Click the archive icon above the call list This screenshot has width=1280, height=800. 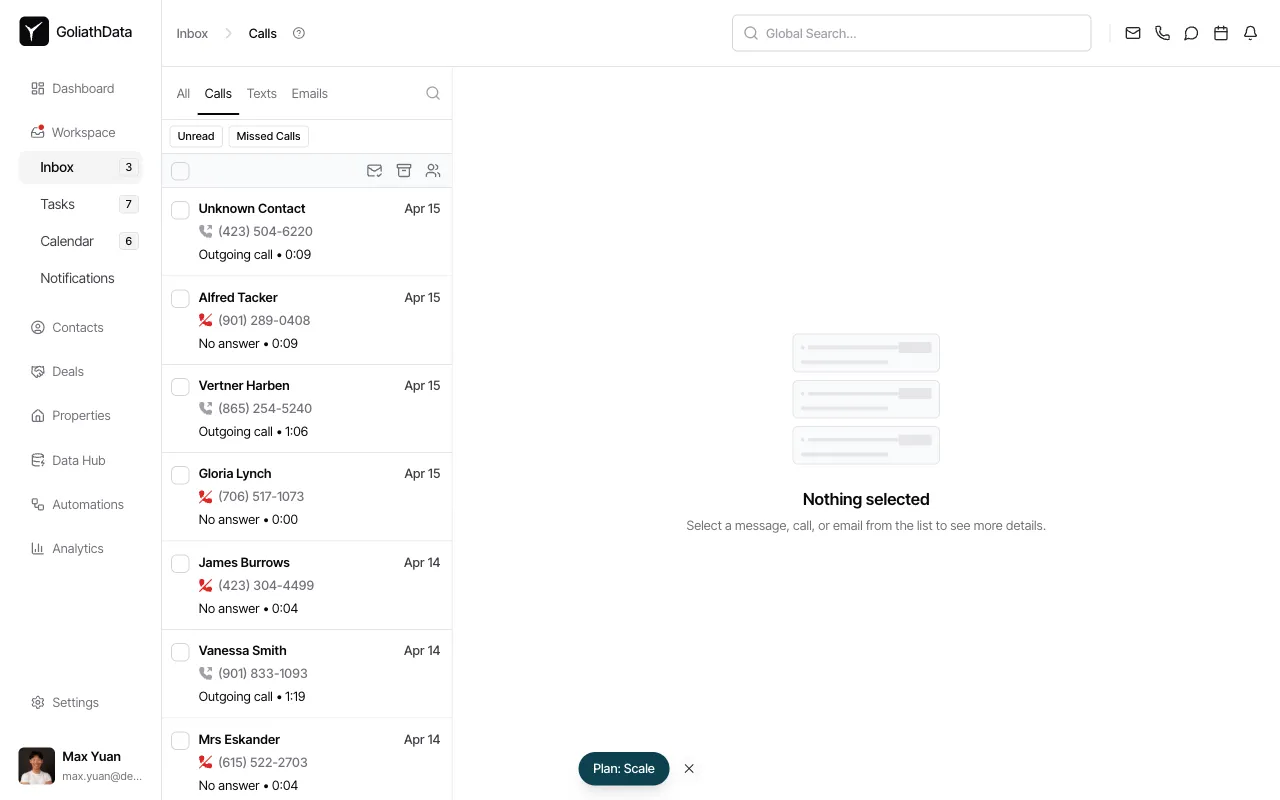404,170
